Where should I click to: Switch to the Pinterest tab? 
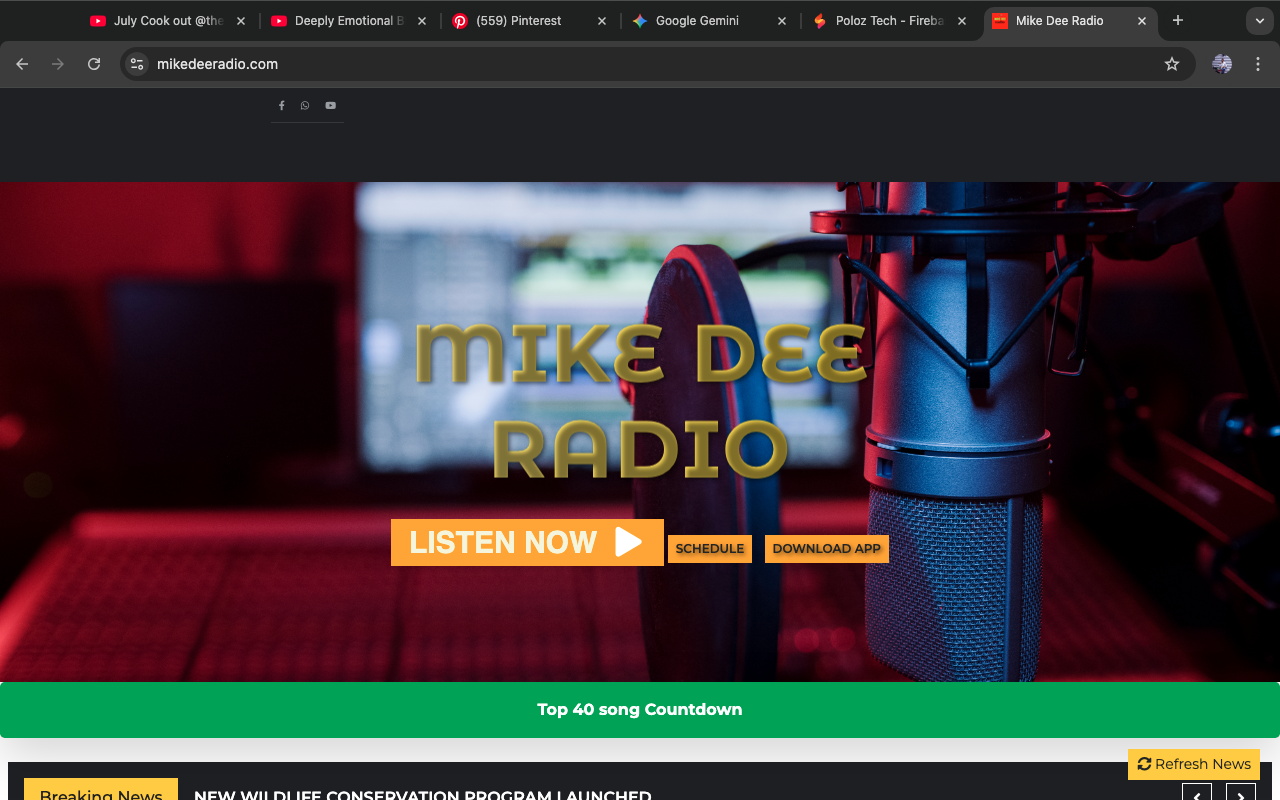click(518, 21)
